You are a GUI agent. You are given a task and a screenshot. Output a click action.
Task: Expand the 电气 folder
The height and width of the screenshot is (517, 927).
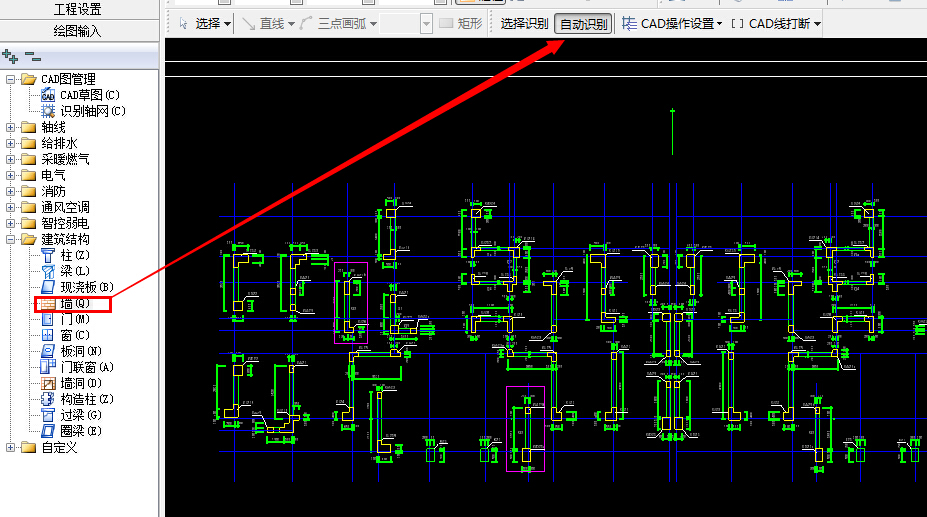click(x=10, y=175)
